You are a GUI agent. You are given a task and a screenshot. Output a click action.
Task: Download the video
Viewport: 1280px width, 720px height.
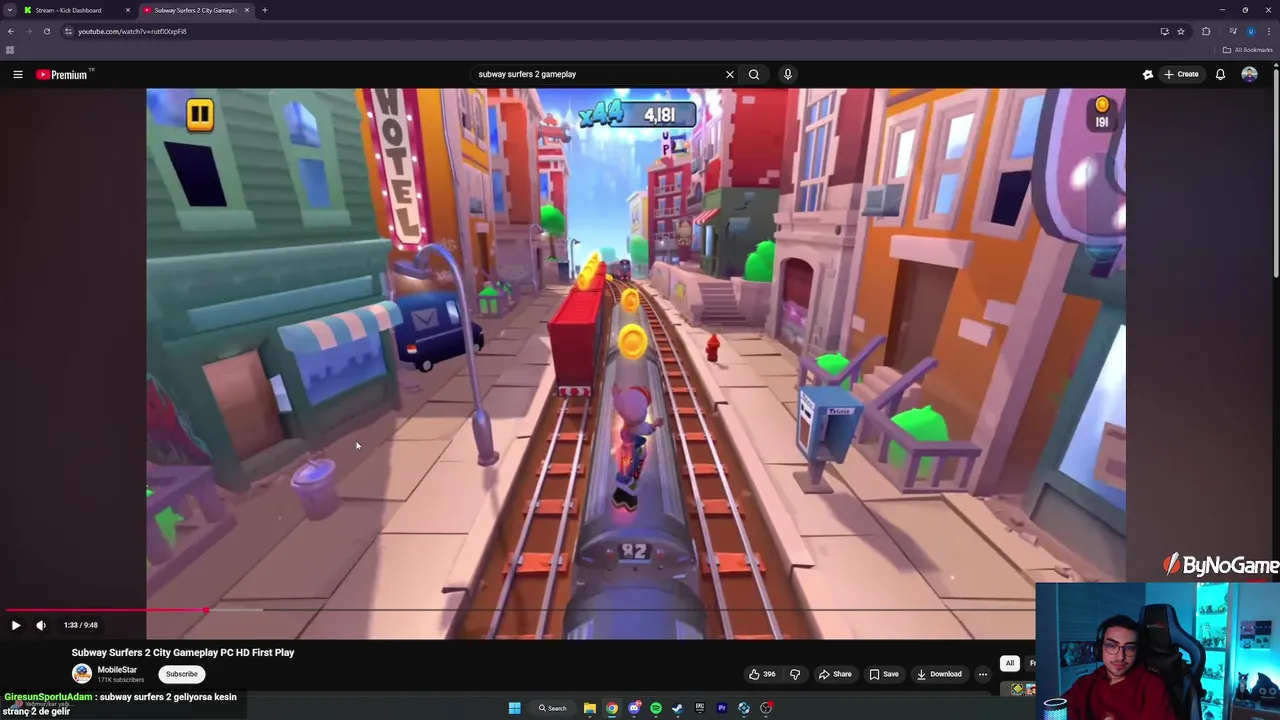[x=939, y=674]
